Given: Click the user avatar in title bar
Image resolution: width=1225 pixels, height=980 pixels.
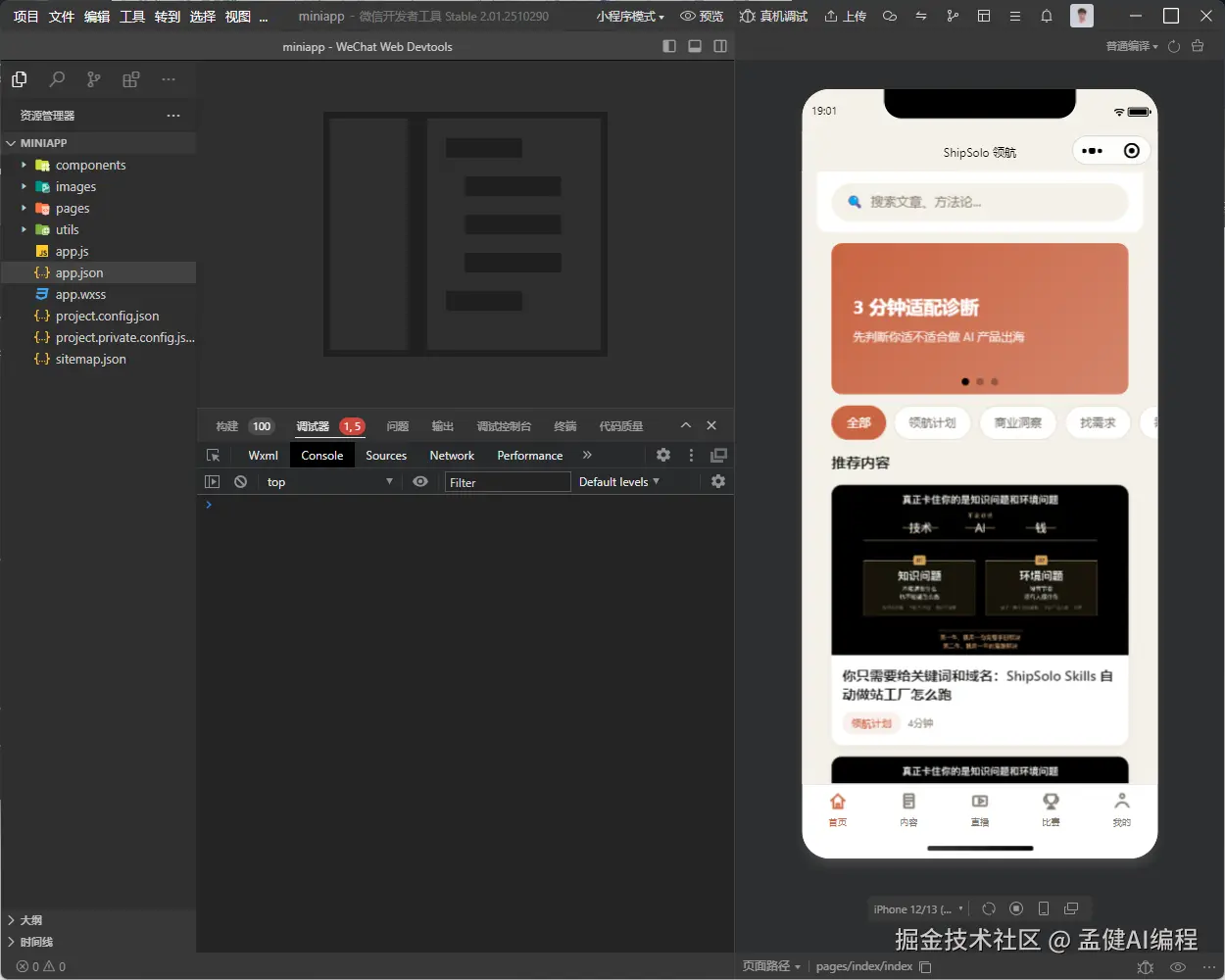Looking at the screenshot, I should (1082, 16).
